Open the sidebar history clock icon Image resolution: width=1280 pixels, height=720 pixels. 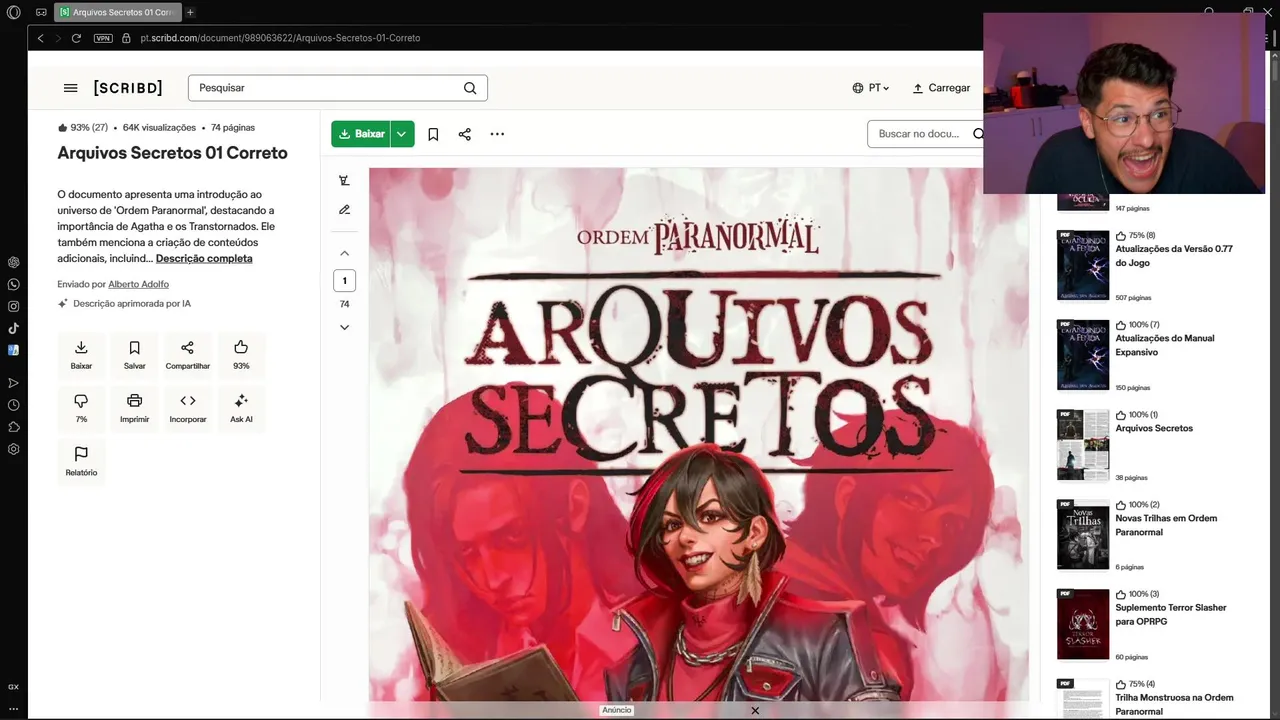click(13, 405)
